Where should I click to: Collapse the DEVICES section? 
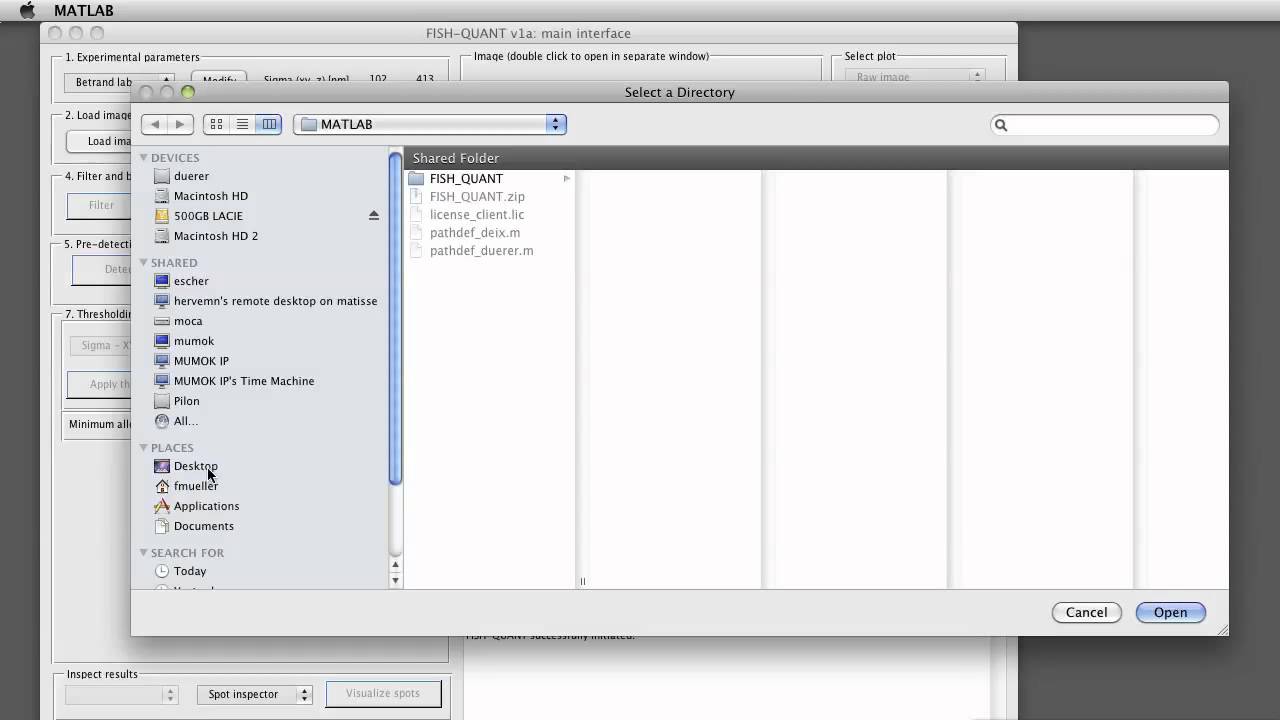144,157
